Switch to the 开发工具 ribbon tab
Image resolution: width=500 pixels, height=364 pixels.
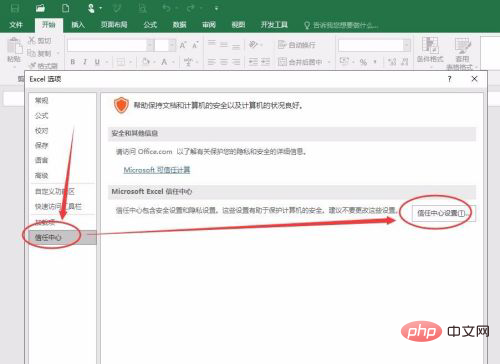[274, 25]
